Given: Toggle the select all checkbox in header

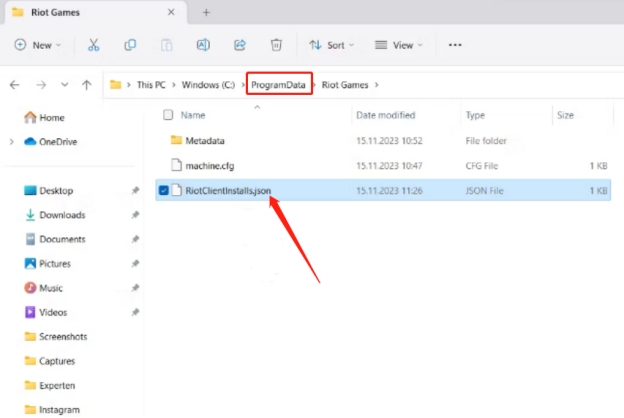Looking at the screenshot, I should [x=167, y=115].
